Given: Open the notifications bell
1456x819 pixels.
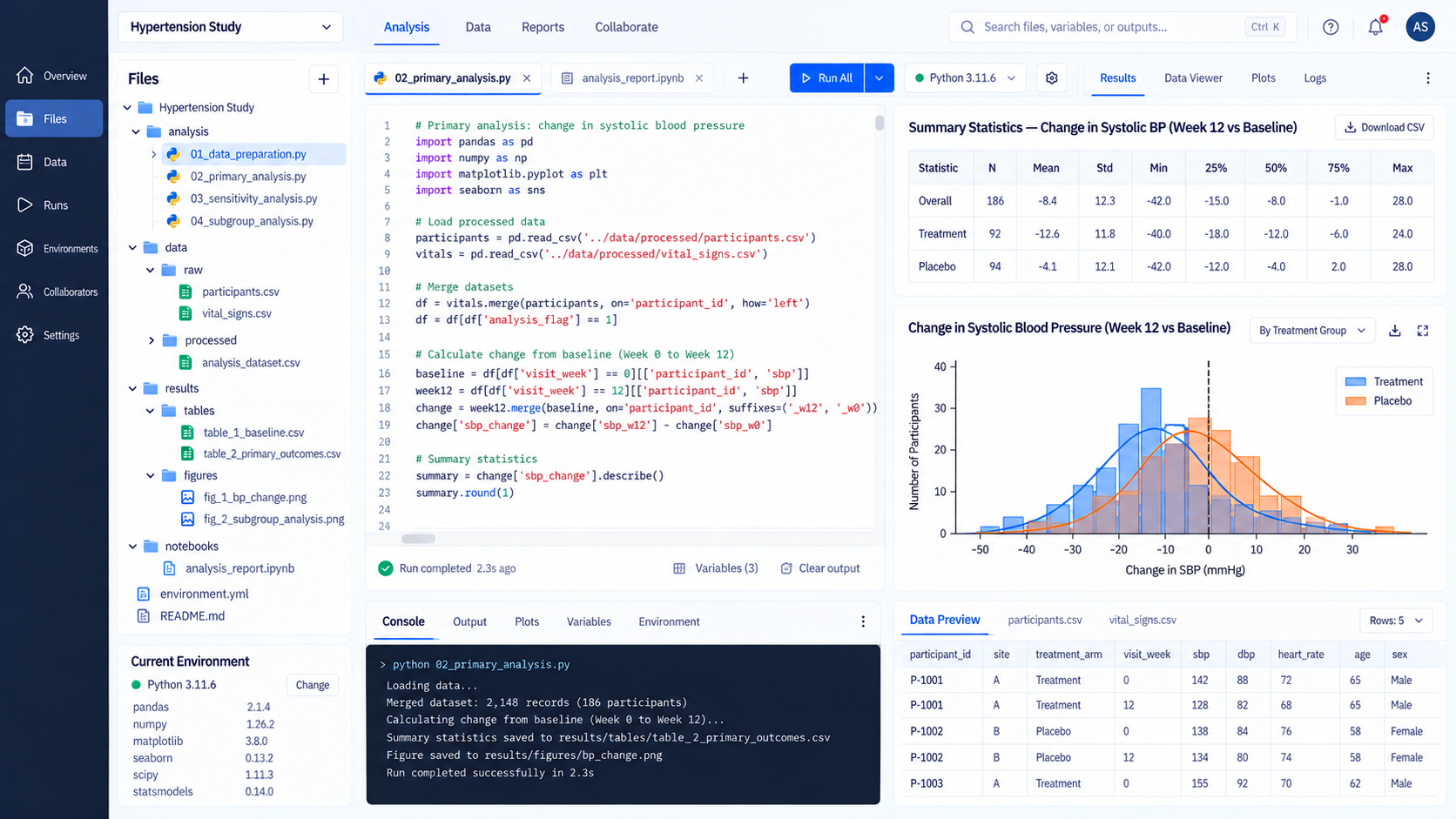Looking at the screenshot, I should 1376,27.
